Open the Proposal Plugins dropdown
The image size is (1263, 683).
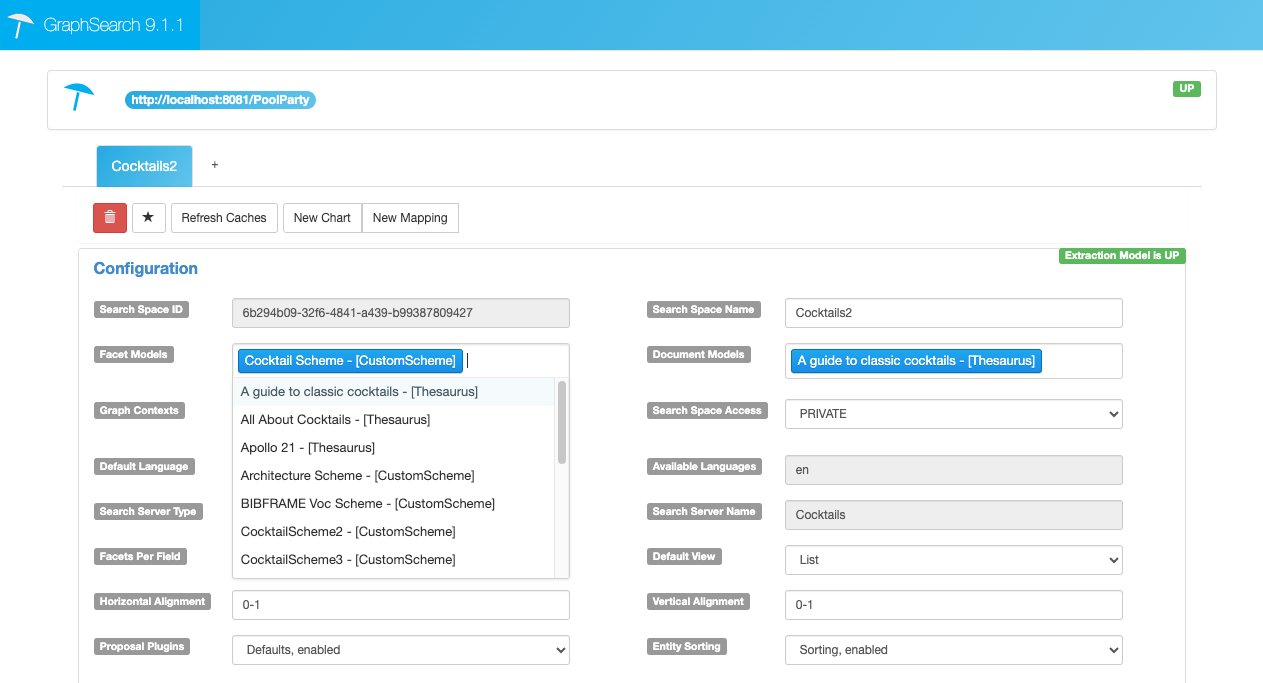pos(401,650)
